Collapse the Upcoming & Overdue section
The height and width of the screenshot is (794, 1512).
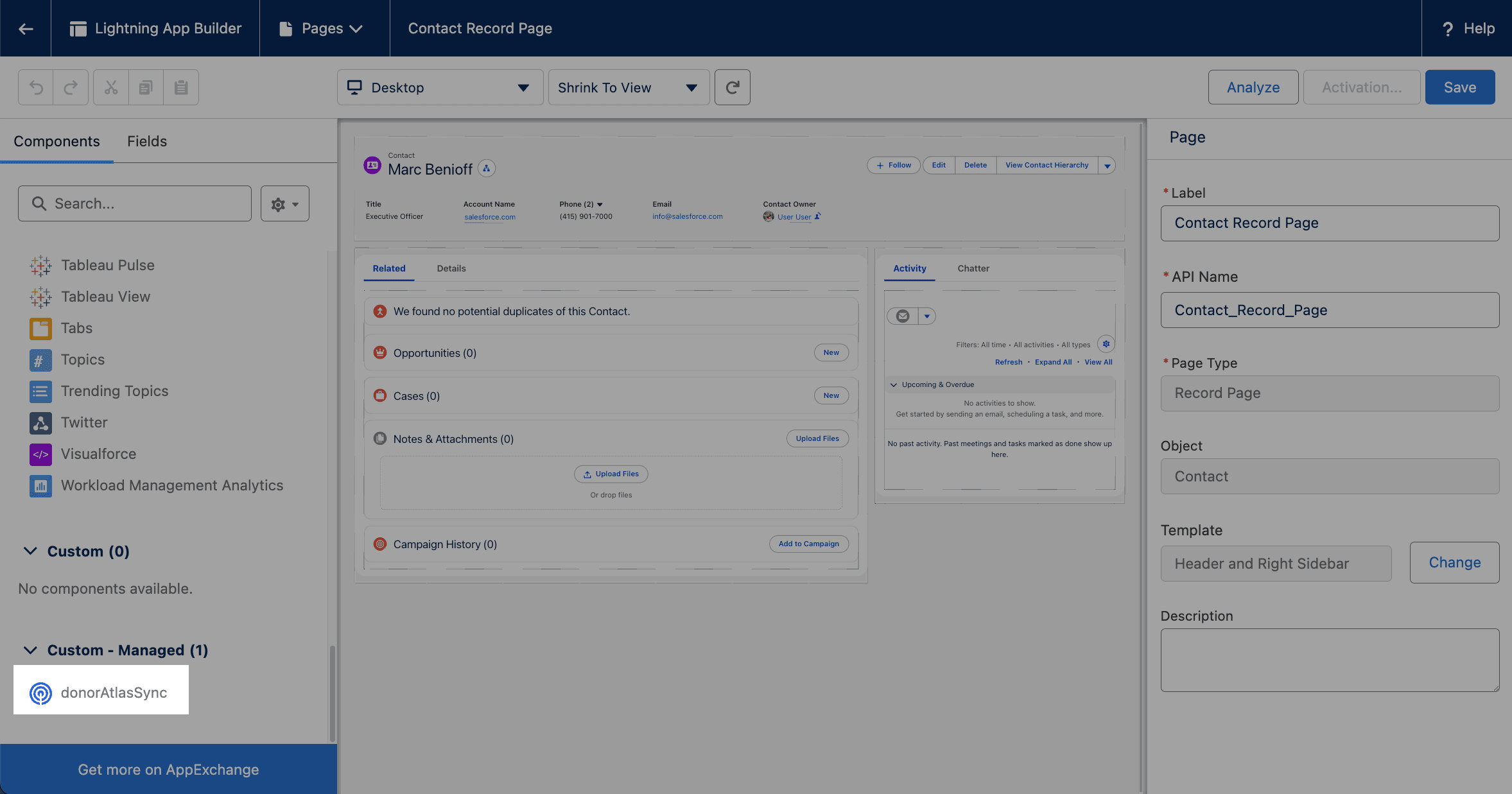pos(893,384)
